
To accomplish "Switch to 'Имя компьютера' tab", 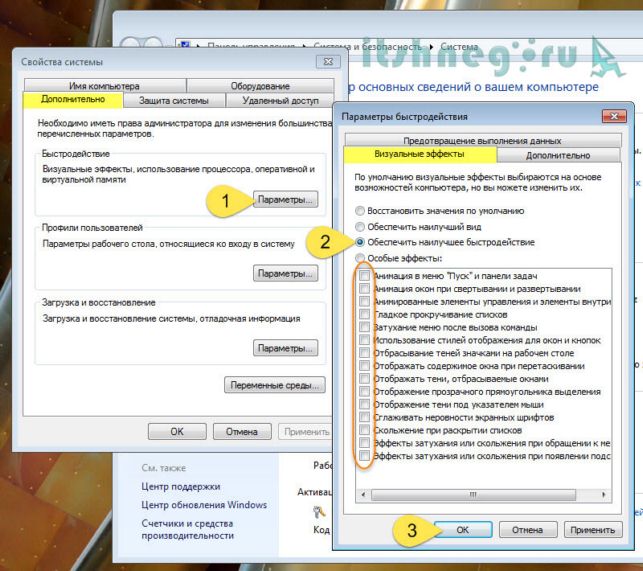I will click(105, 86).
